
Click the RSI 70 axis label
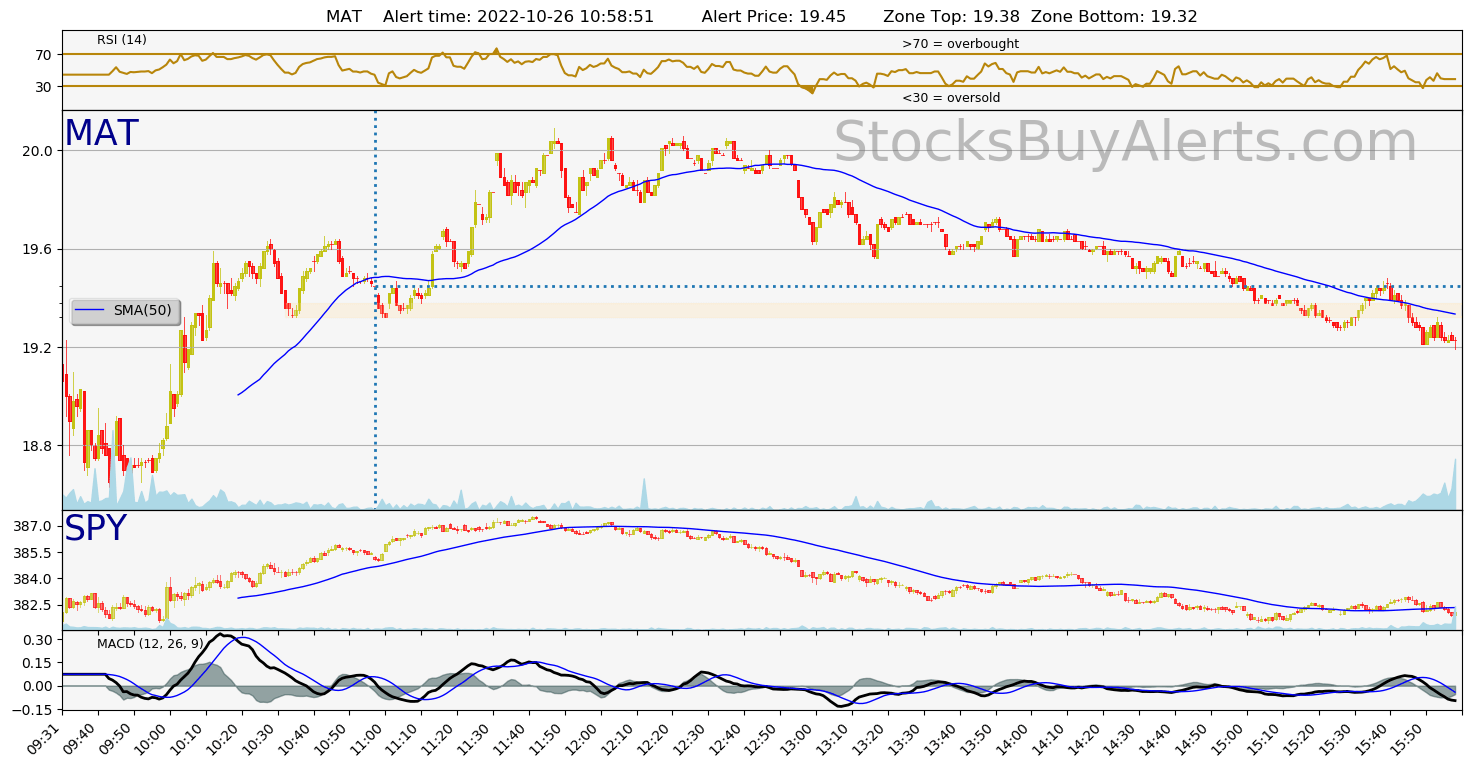(x=44, y=54)
